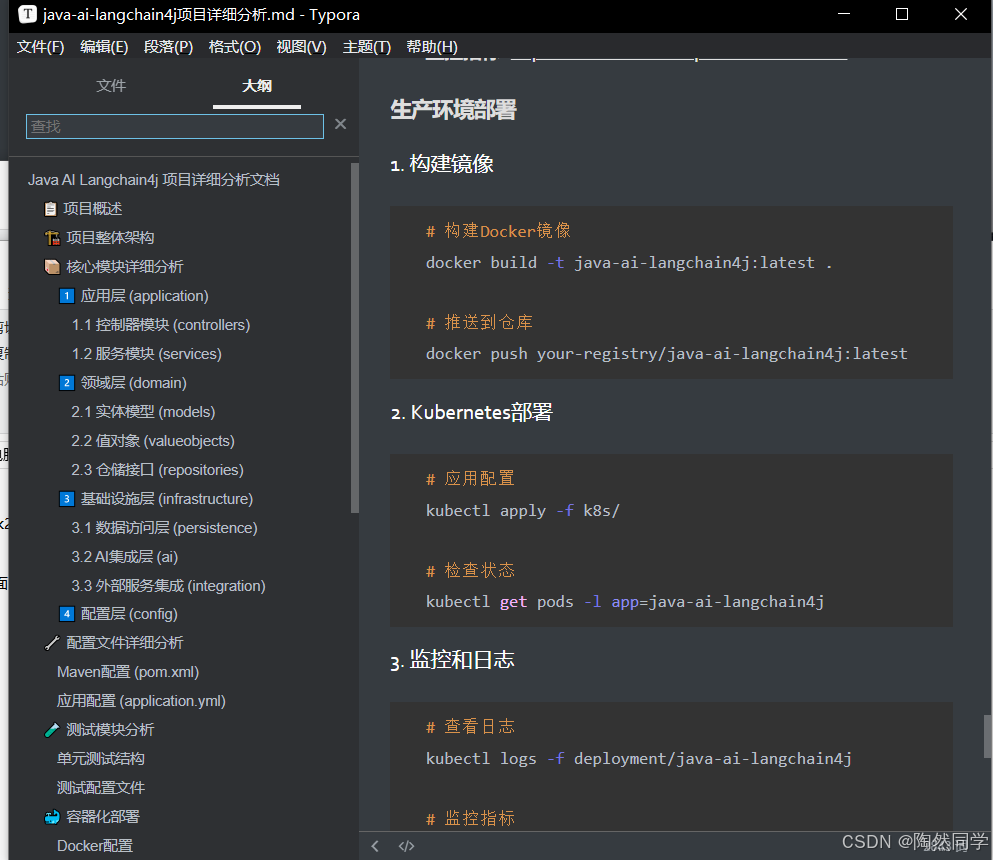Click the 生产环境部署 heading

click(453, 110)
